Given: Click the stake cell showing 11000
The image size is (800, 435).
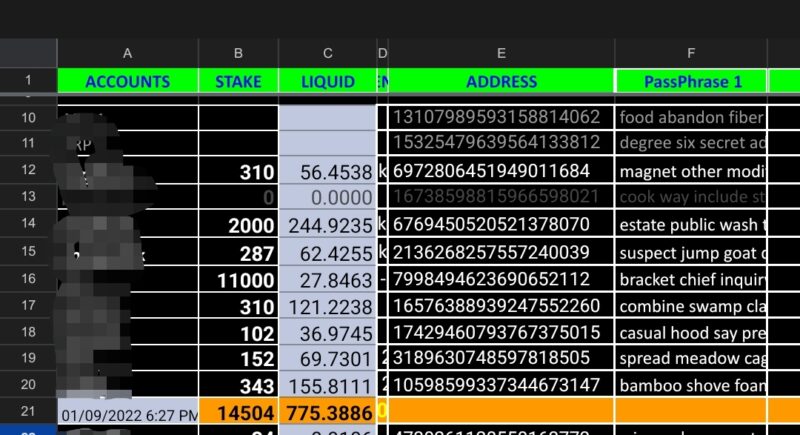Looking at the screenshot, I should (x=238, y=278).
